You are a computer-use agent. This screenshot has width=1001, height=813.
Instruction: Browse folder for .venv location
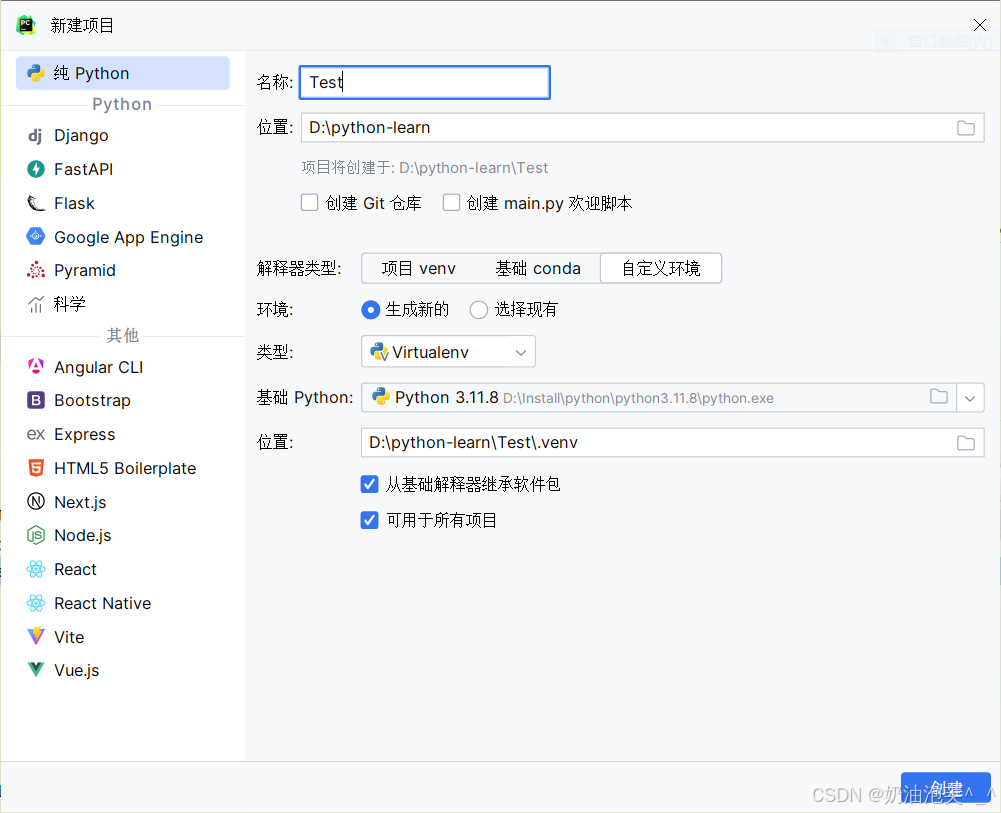point(966,442)
